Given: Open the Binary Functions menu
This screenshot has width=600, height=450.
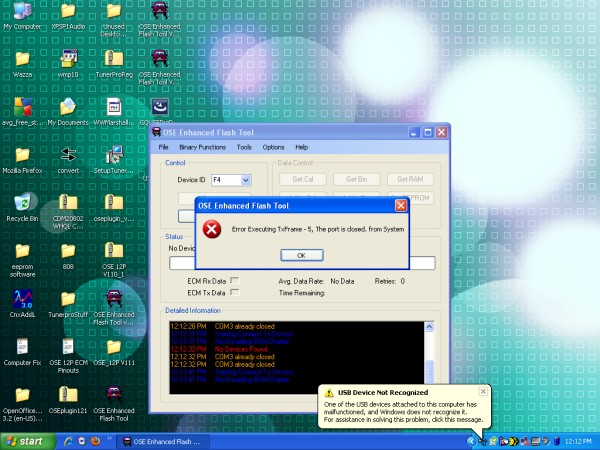Looking at the screenshot, I should point(202,147).
